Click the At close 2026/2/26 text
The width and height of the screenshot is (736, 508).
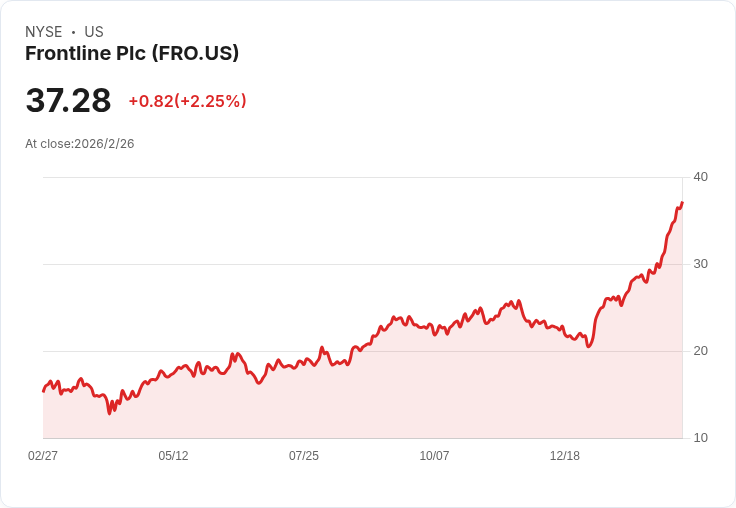(80, 144)
